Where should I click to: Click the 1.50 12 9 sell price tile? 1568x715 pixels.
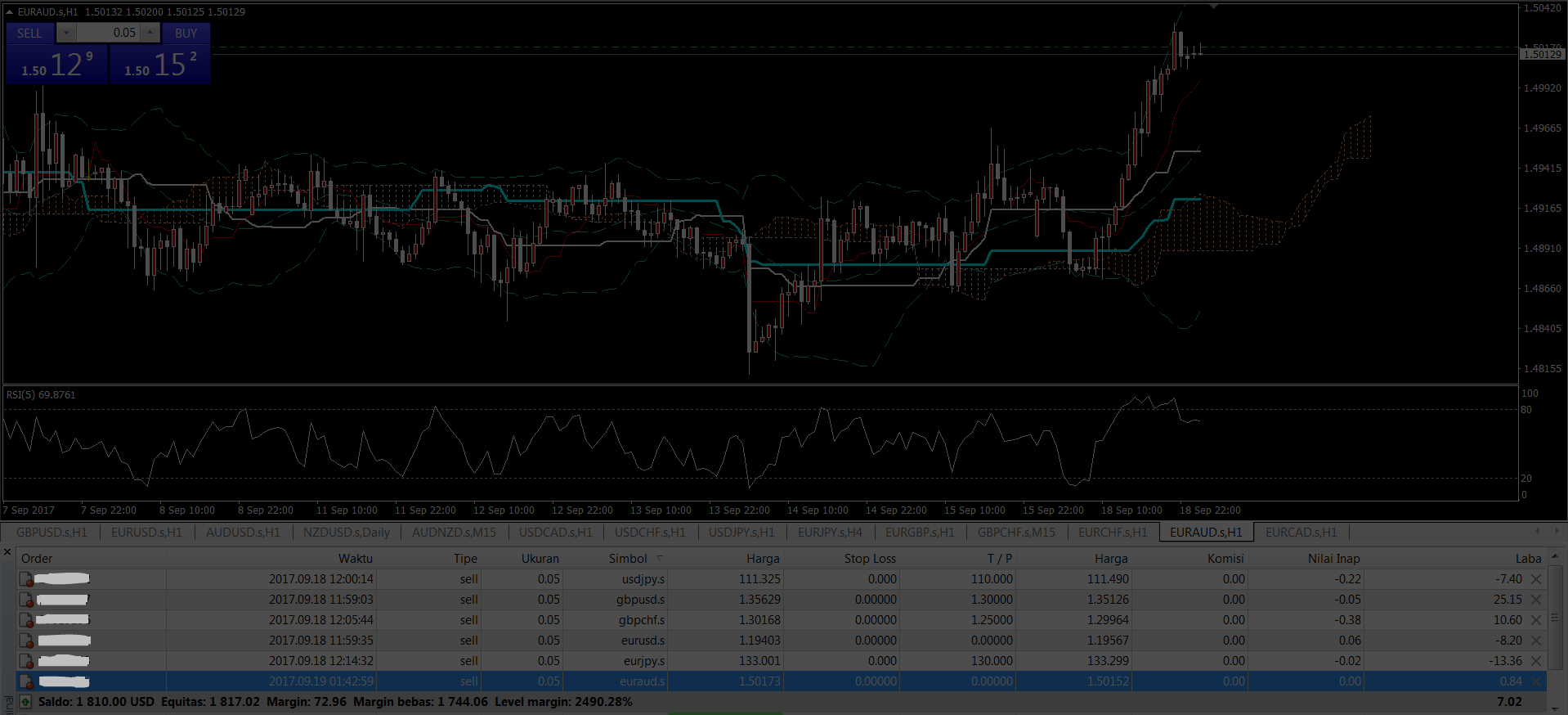click(56, 64)
